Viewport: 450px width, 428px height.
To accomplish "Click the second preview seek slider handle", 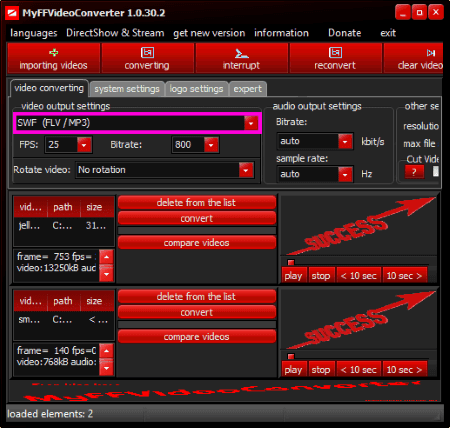I will (291, 356).
